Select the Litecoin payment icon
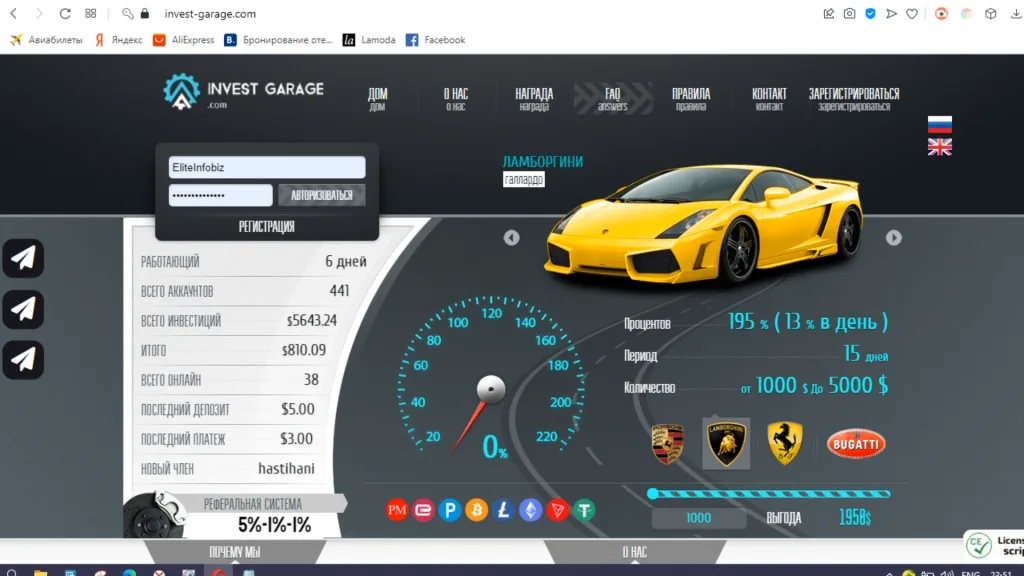Viewport: 1024px width, 576px height. point(504,510)
